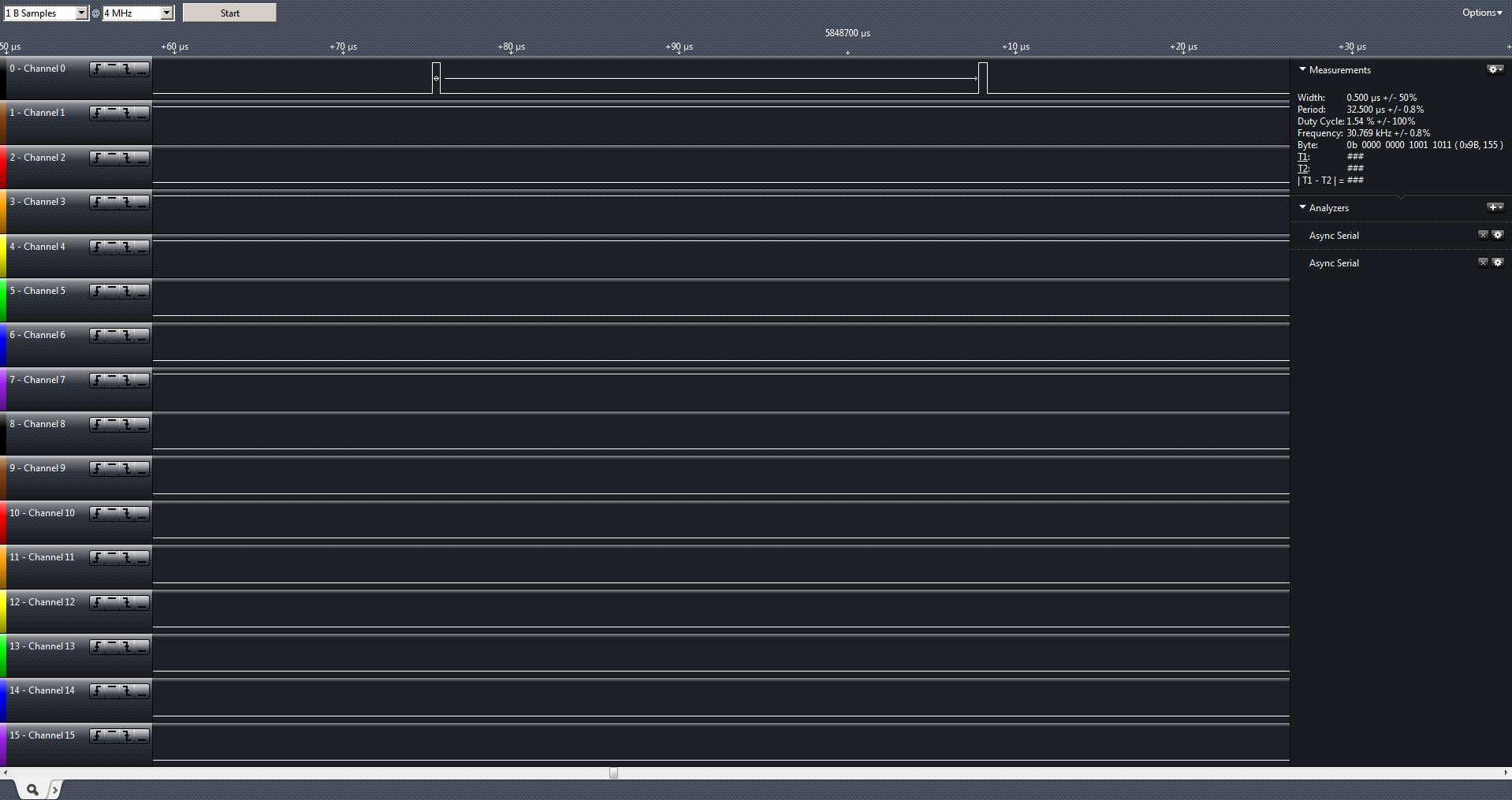Viewport: 1512px width, 800px height.
Task: Open the 4 MHz sample rate dropdown
Action: [138, 13]
